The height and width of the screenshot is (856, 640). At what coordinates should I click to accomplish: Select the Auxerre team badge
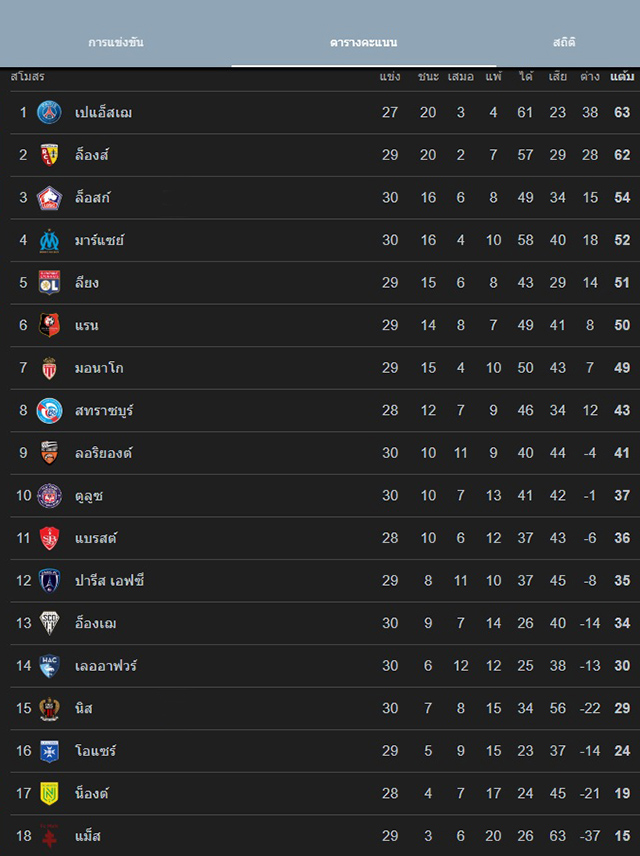49,751
